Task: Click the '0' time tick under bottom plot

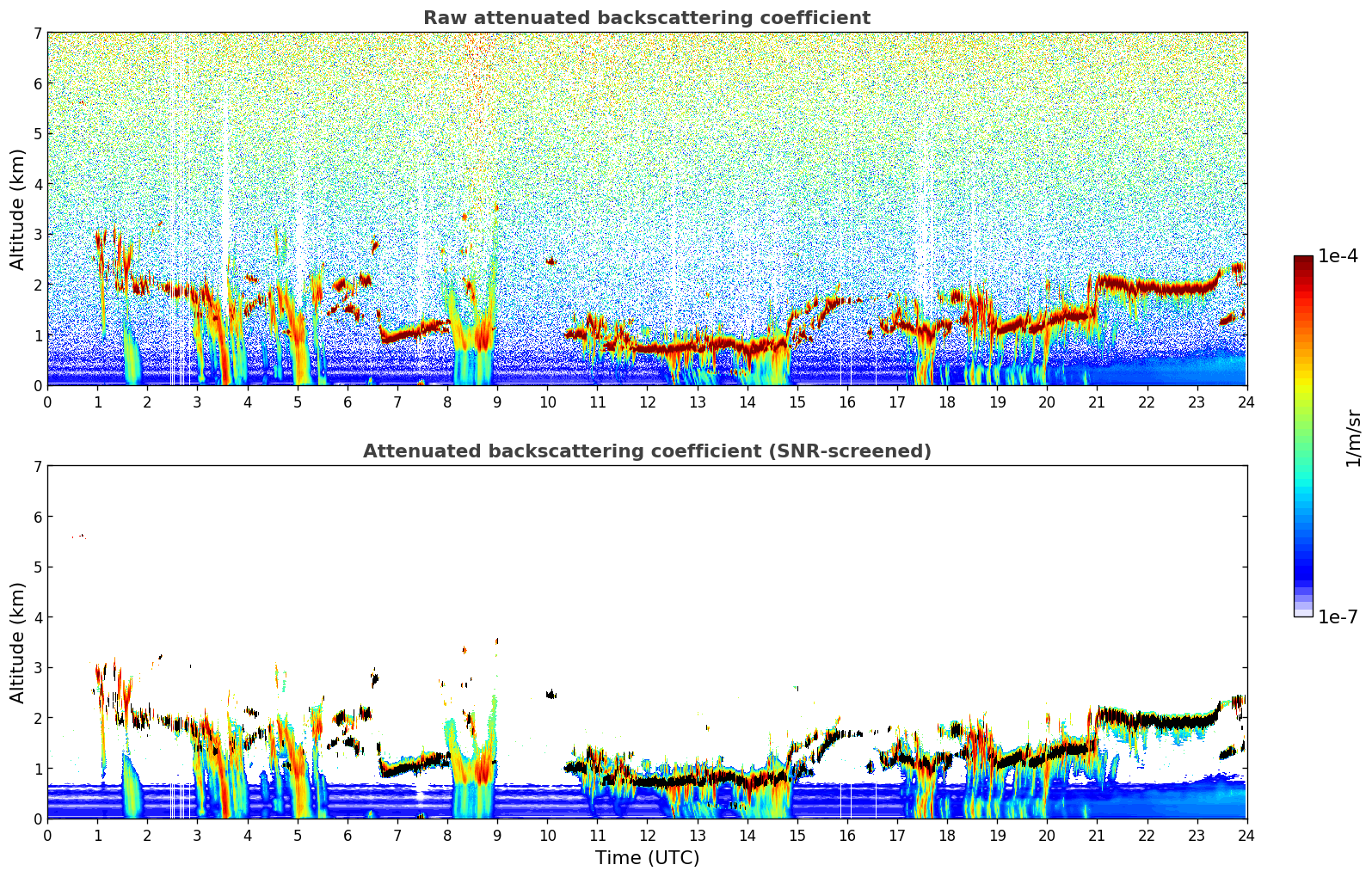Action: [47, 835]
